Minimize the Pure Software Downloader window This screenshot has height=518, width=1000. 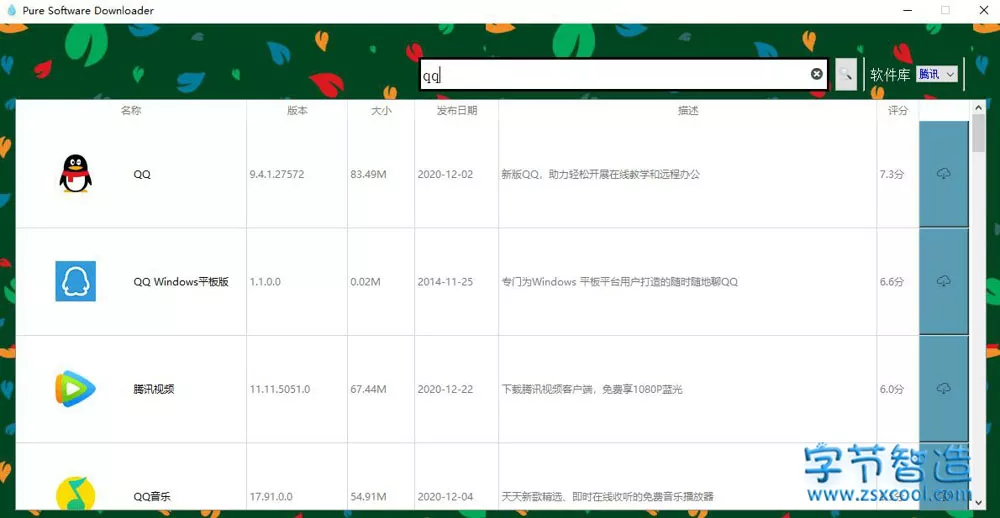pyautogui.click(x=908, y=10)
